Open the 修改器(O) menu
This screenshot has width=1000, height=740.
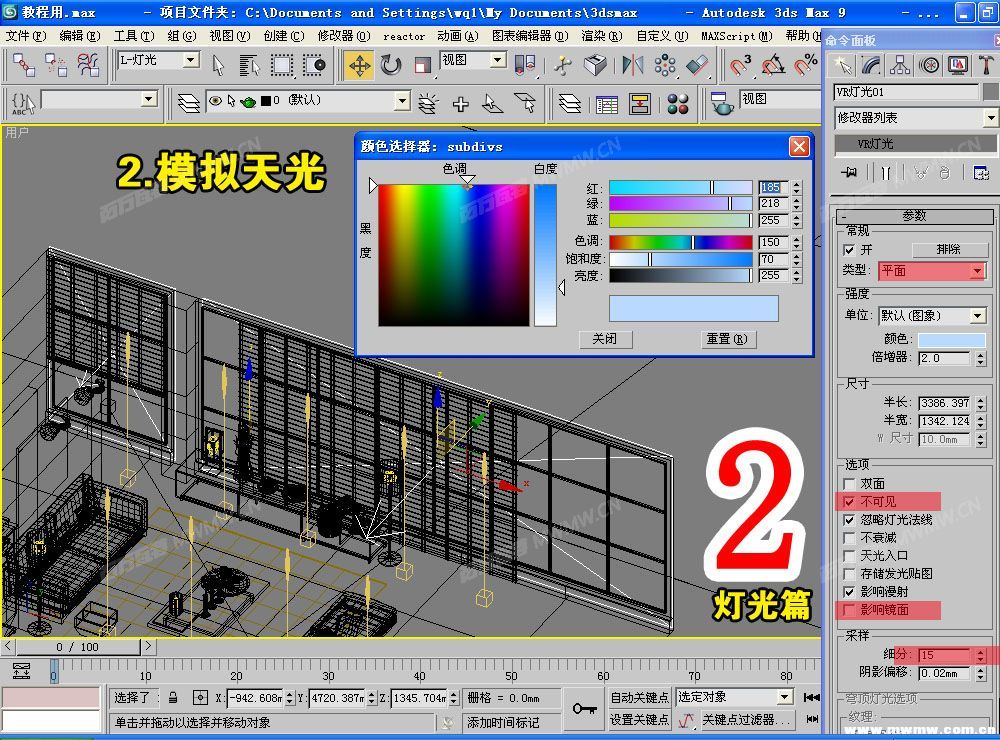pos(344,36)
